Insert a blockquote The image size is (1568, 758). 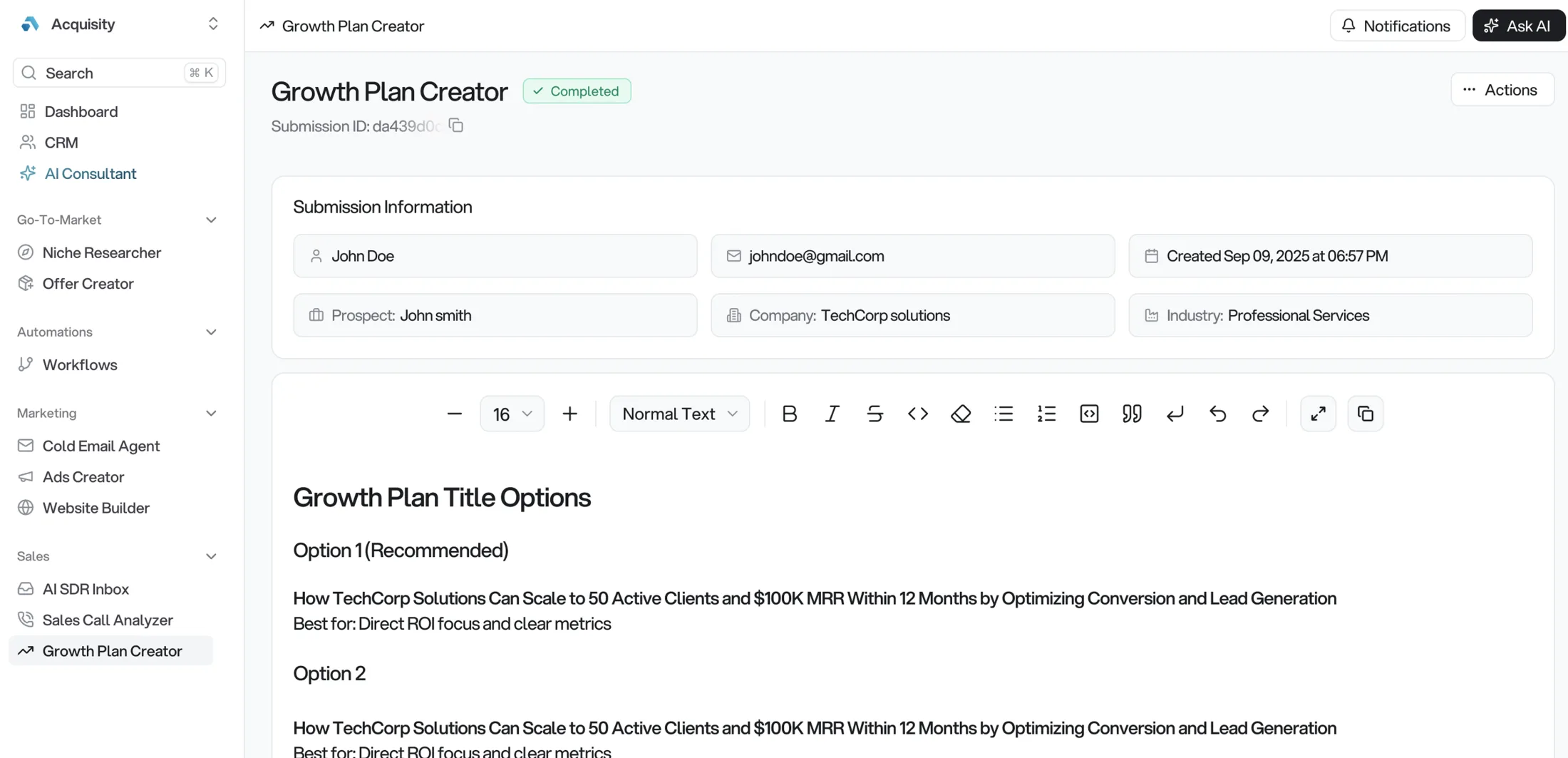(x=1131, y=414)
